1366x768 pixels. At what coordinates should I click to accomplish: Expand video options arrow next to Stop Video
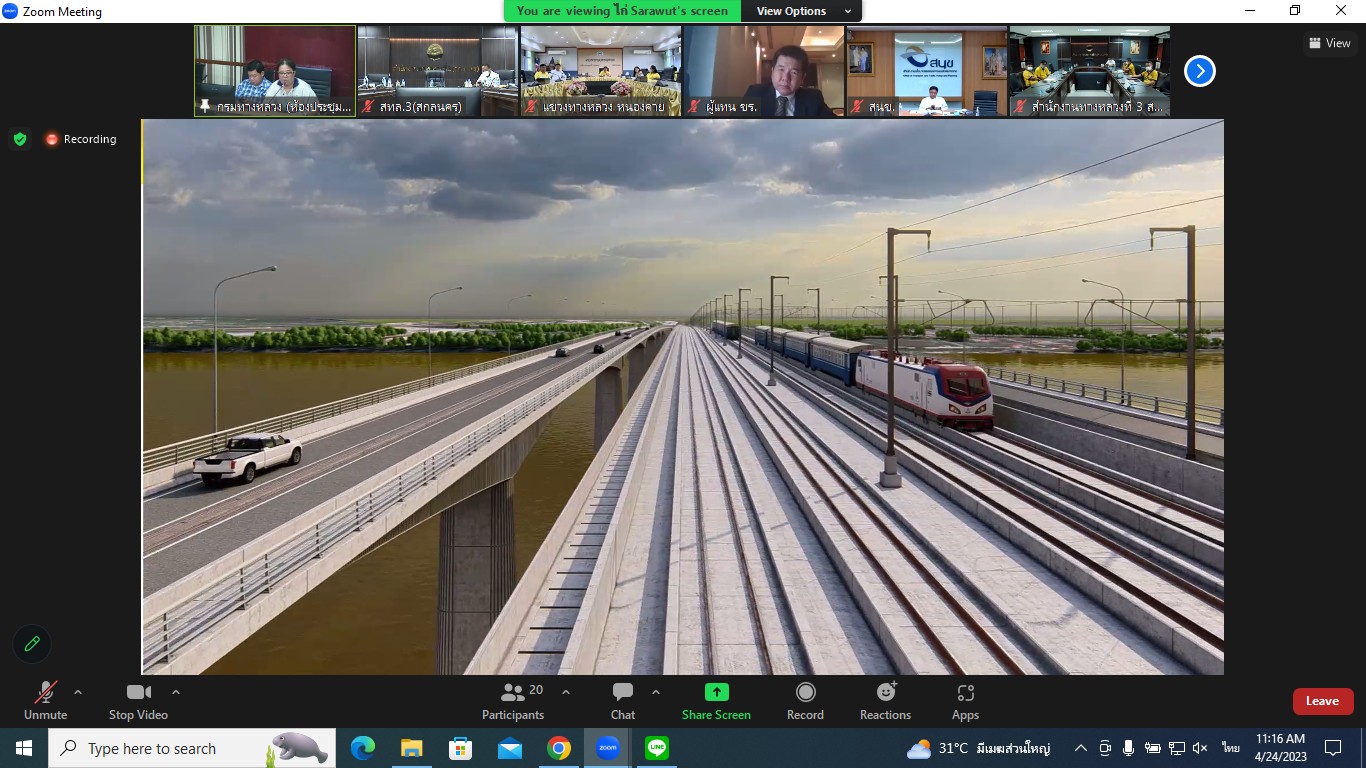(x=176, y=692)
